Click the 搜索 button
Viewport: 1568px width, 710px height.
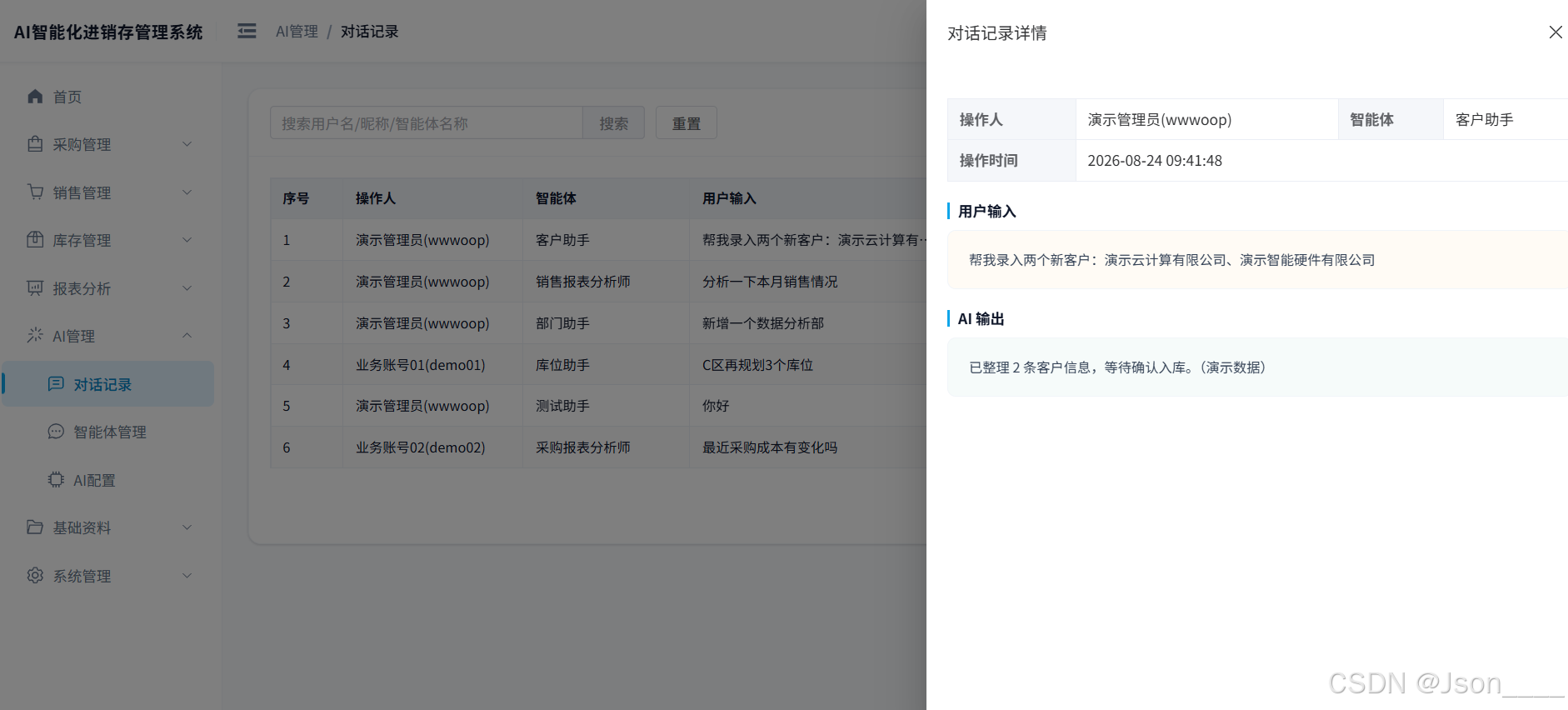point(614,123)
